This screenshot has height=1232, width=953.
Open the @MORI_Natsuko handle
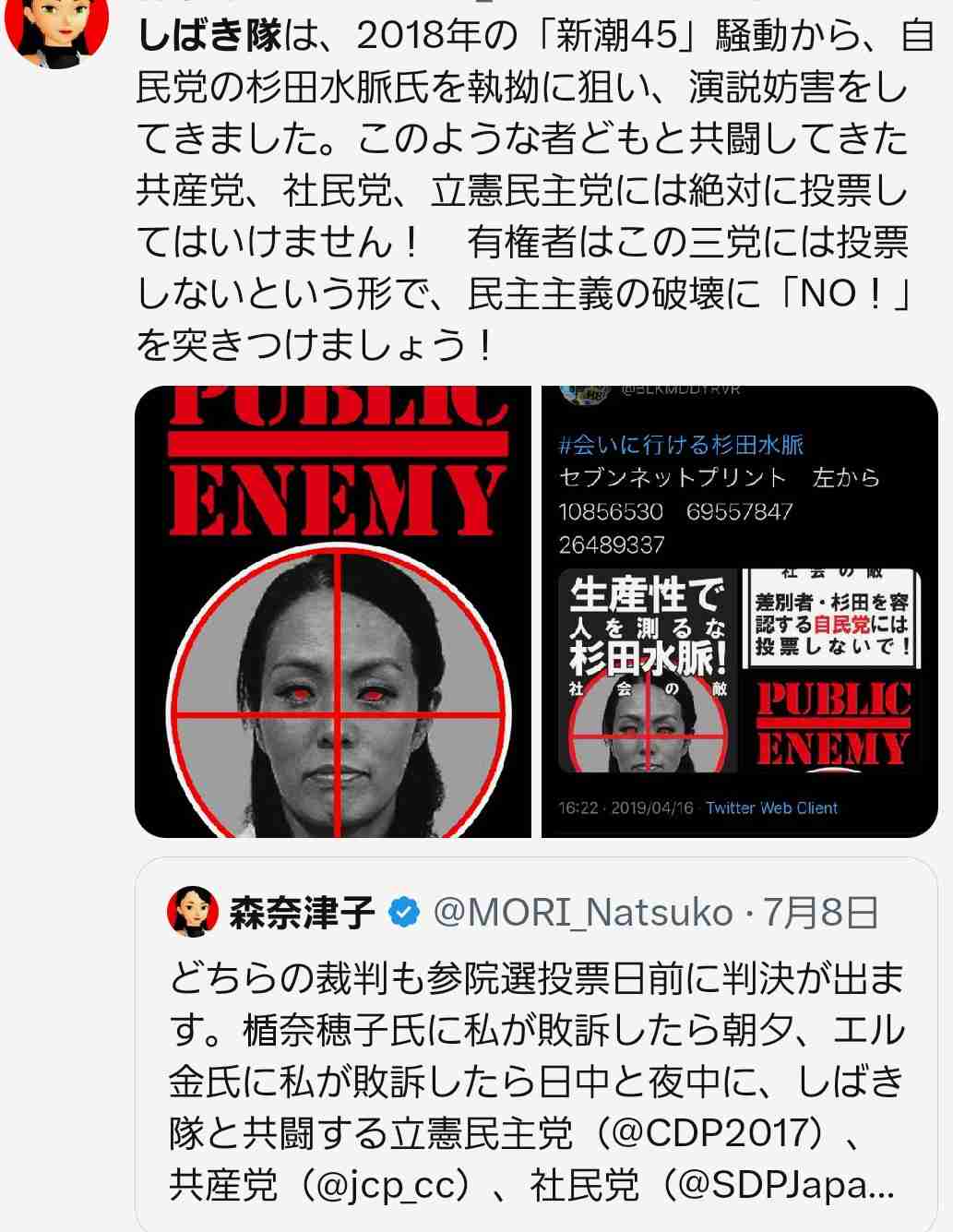tap(582, 913)
